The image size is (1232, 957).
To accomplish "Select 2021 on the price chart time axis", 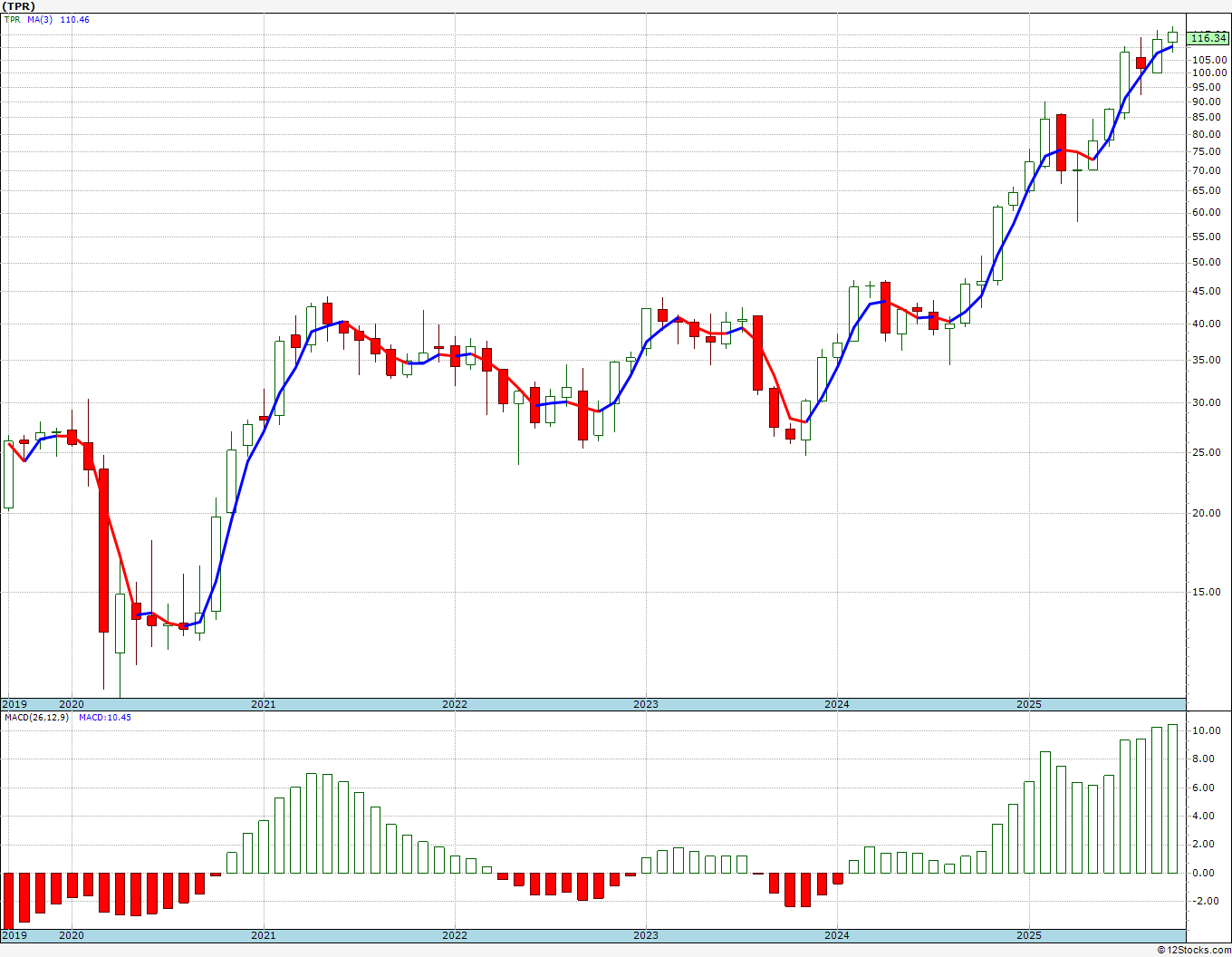I will point(263,704).
